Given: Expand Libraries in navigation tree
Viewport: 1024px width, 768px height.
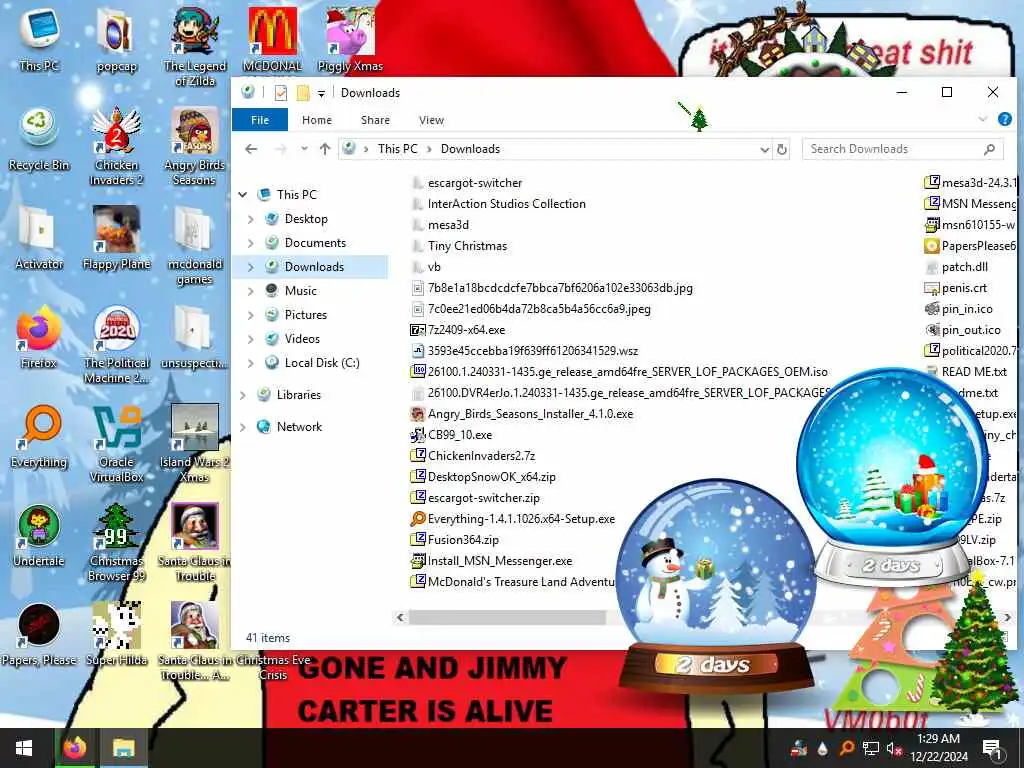Looking at the screenshot, I should pyautogui.click(x=243, y=395).
